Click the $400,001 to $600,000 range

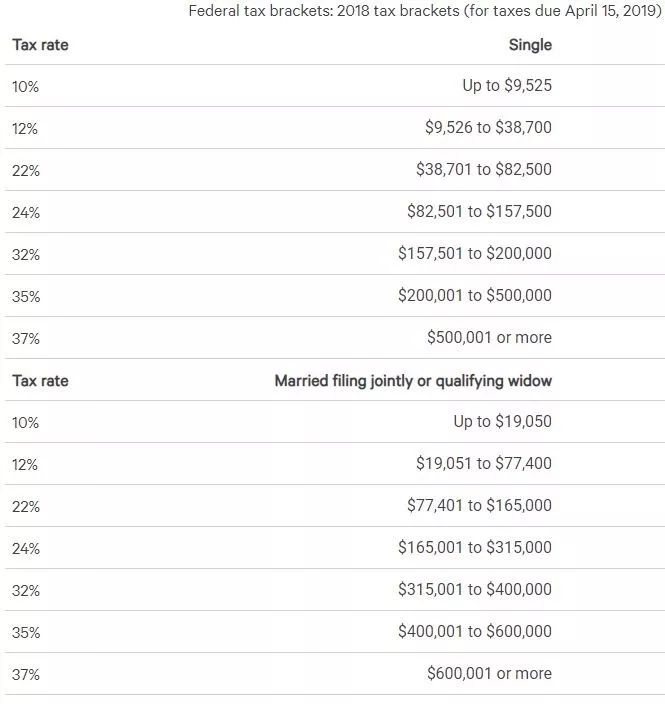click(474, 632)
